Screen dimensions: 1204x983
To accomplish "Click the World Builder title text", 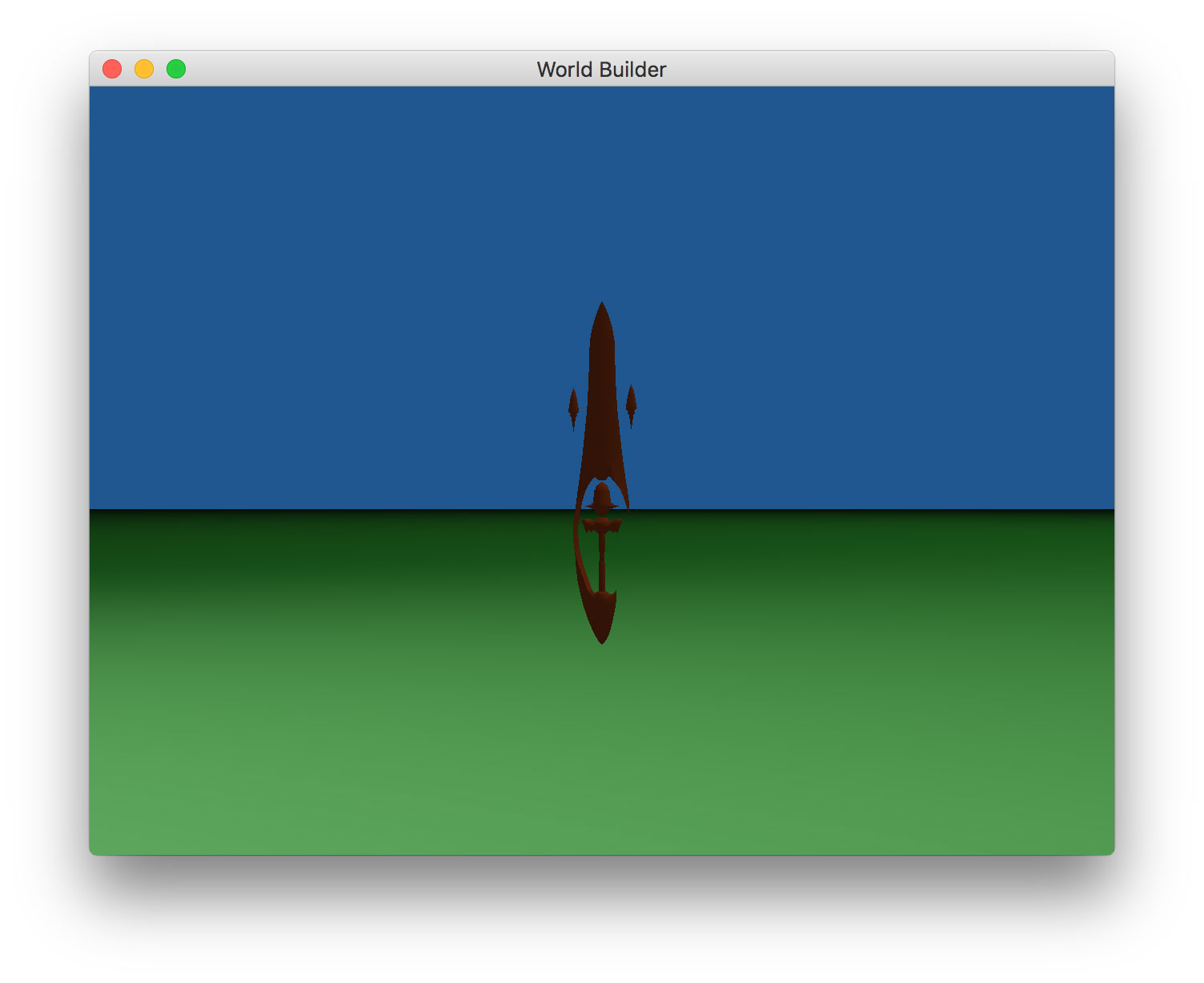I will [601, 70].
